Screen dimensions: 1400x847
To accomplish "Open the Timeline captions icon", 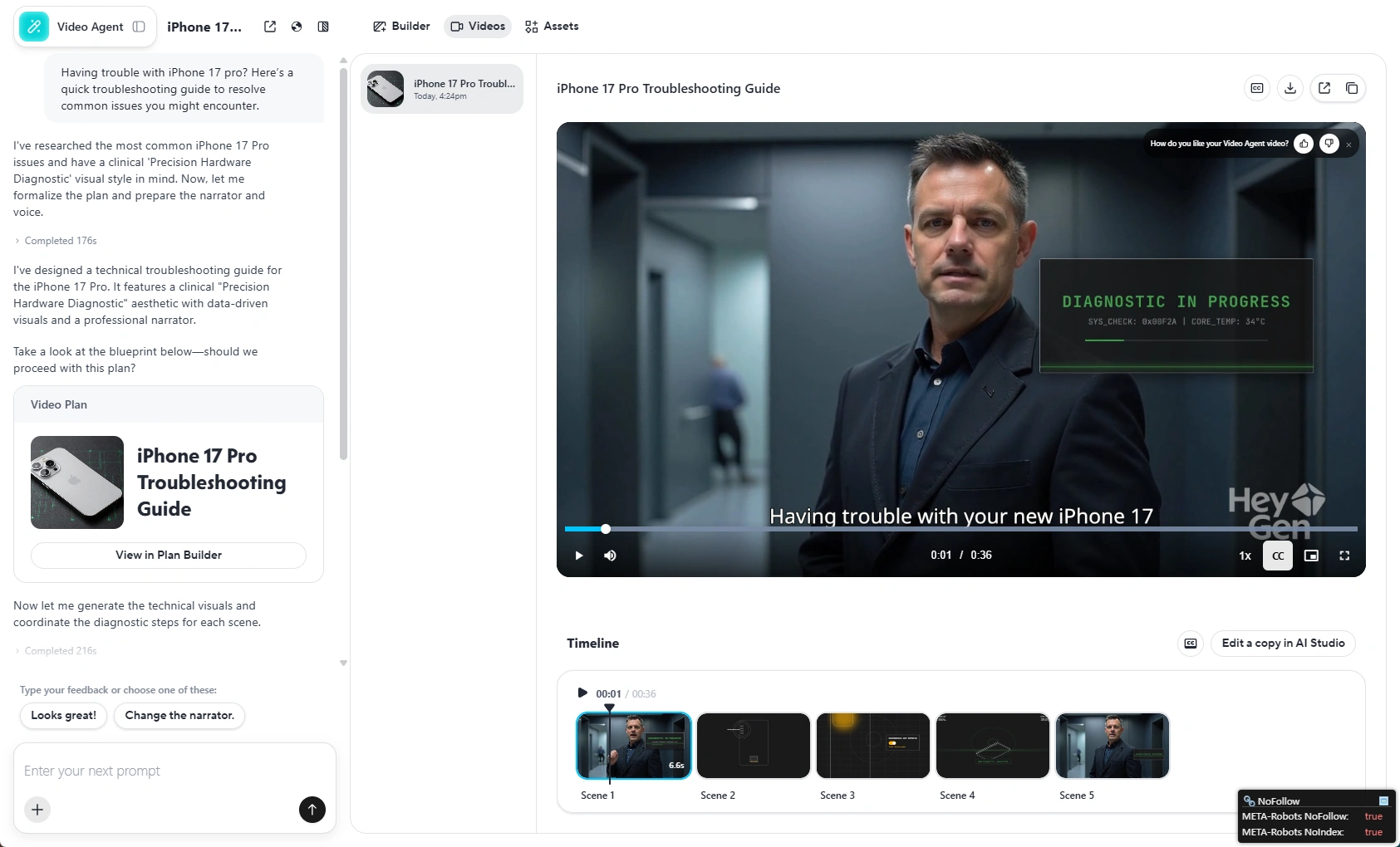I will (1190, 643).
